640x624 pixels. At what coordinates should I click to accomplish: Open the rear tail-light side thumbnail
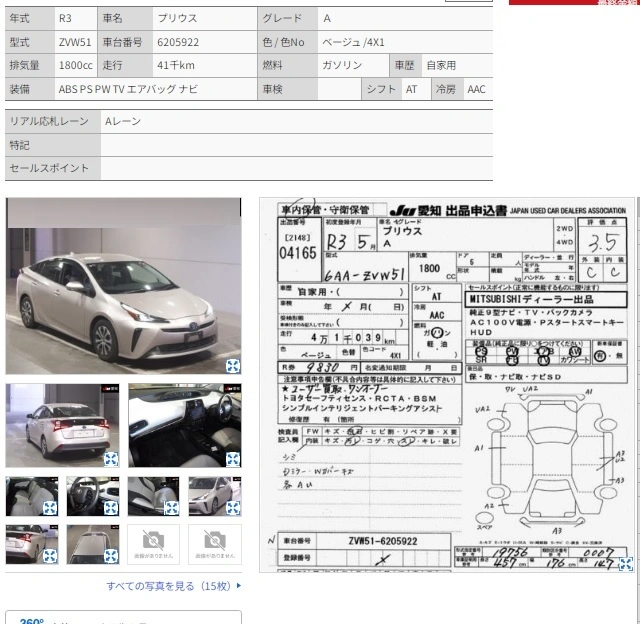point(32,544)
